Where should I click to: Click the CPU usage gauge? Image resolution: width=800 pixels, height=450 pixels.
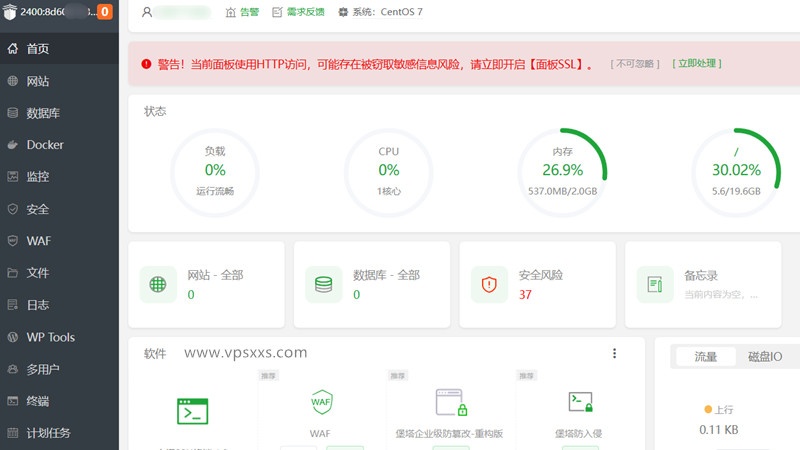[x=388, y=172]
